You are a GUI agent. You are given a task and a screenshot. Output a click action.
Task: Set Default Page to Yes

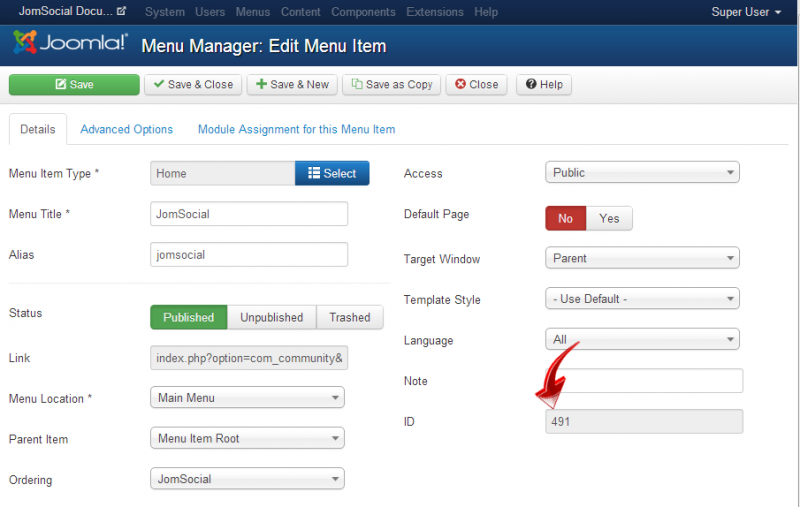pos(609,218)
